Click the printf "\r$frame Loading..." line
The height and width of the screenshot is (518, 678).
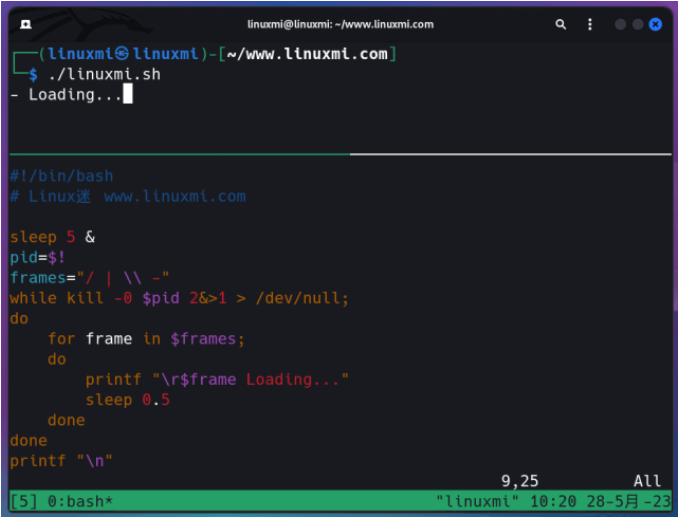[217, 379]
